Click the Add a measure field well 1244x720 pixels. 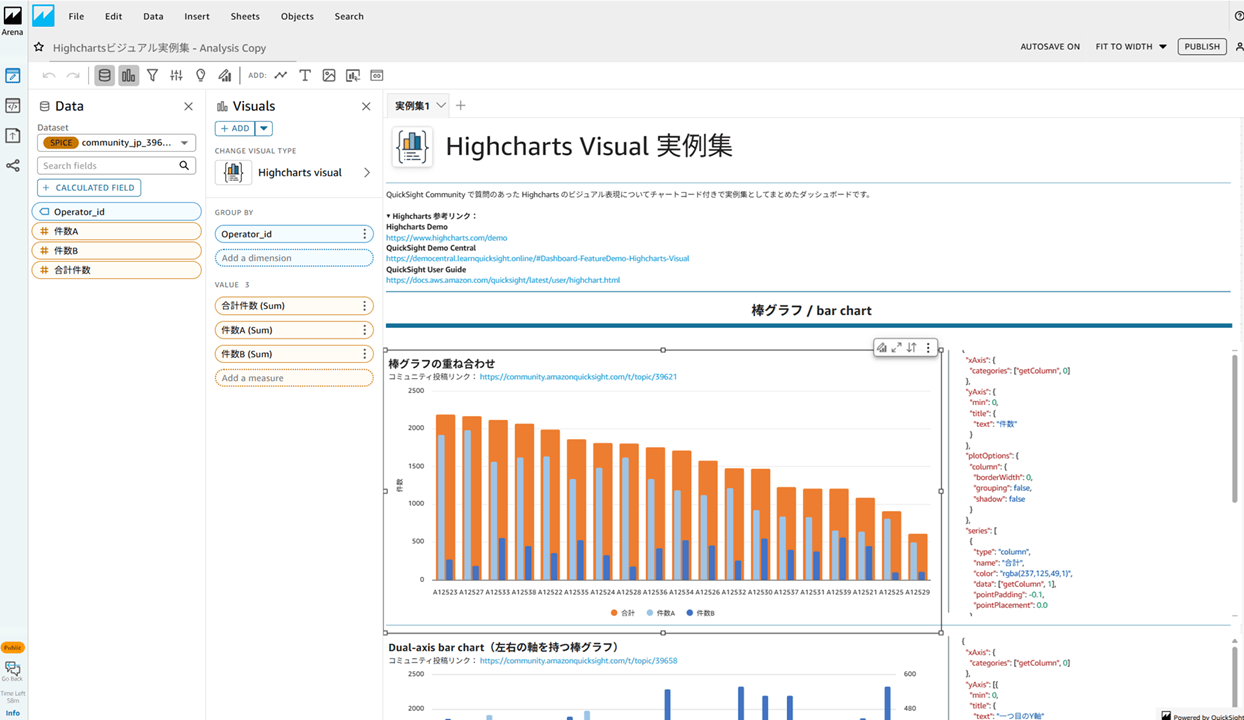(294, 378)
